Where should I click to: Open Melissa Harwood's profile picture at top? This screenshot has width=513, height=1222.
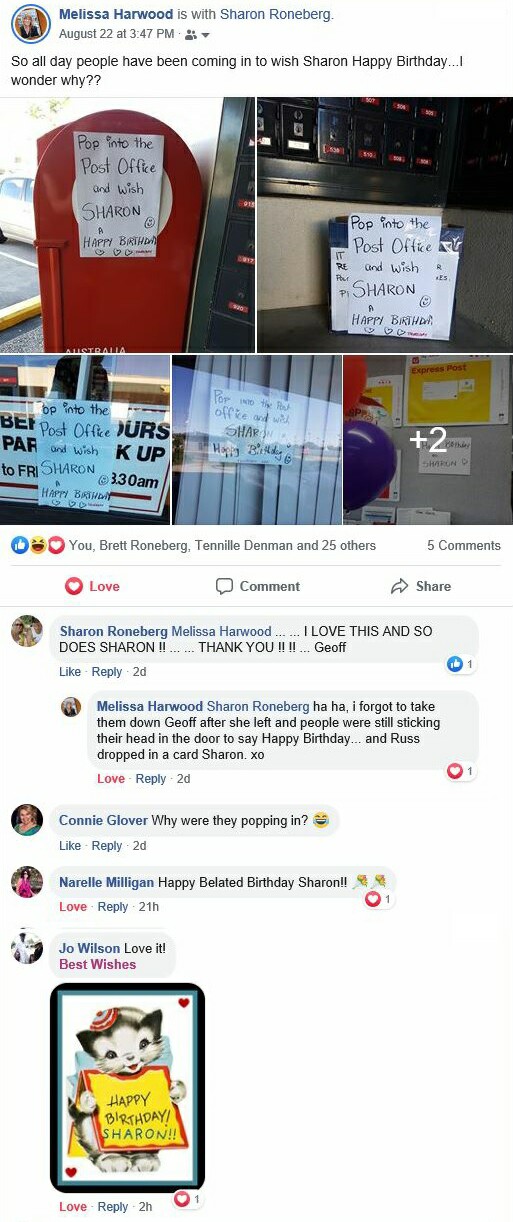[30, 24]
